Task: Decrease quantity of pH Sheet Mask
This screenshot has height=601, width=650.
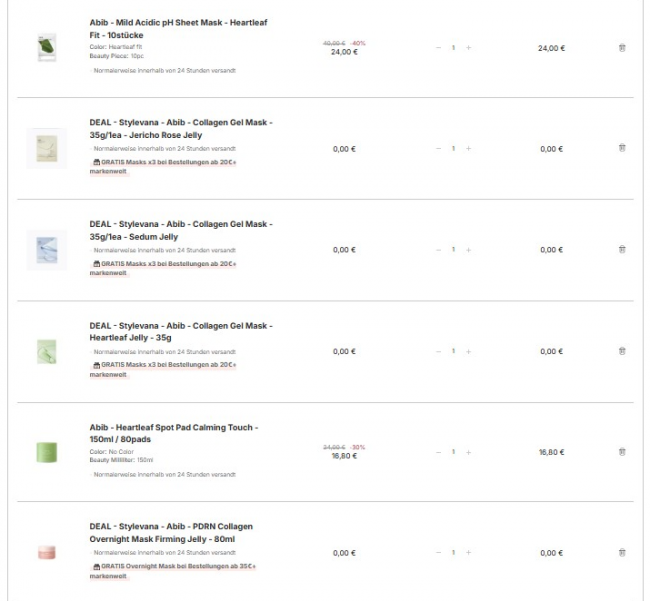Action: [x=437, y=47]
